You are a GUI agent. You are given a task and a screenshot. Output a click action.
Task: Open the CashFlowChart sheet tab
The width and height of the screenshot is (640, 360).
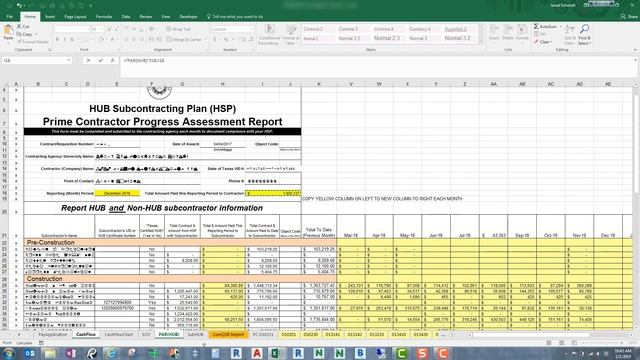click(x=119, y=334)
